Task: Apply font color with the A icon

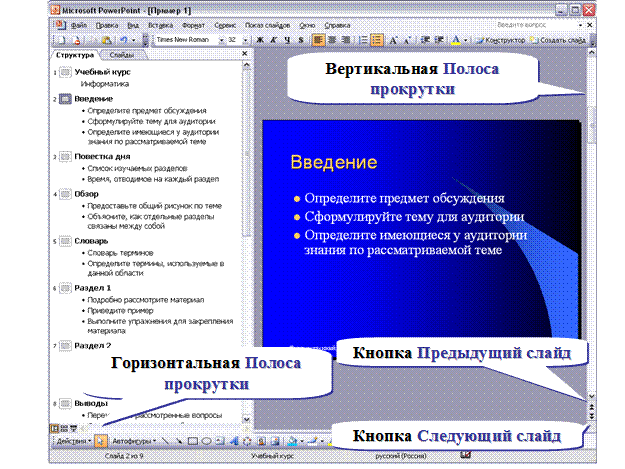Action: [x=456, y=40]
